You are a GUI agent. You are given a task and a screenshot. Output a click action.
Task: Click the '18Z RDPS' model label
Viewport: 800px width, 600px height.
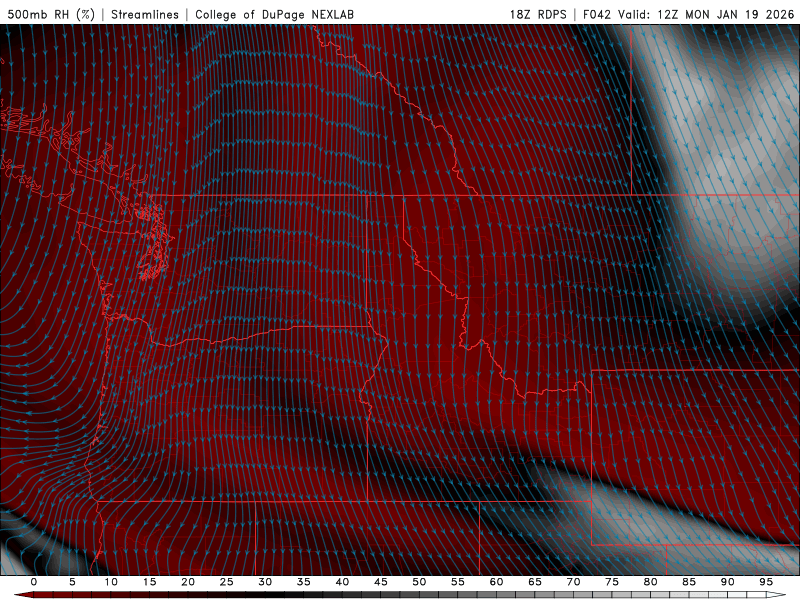(538, 14)
